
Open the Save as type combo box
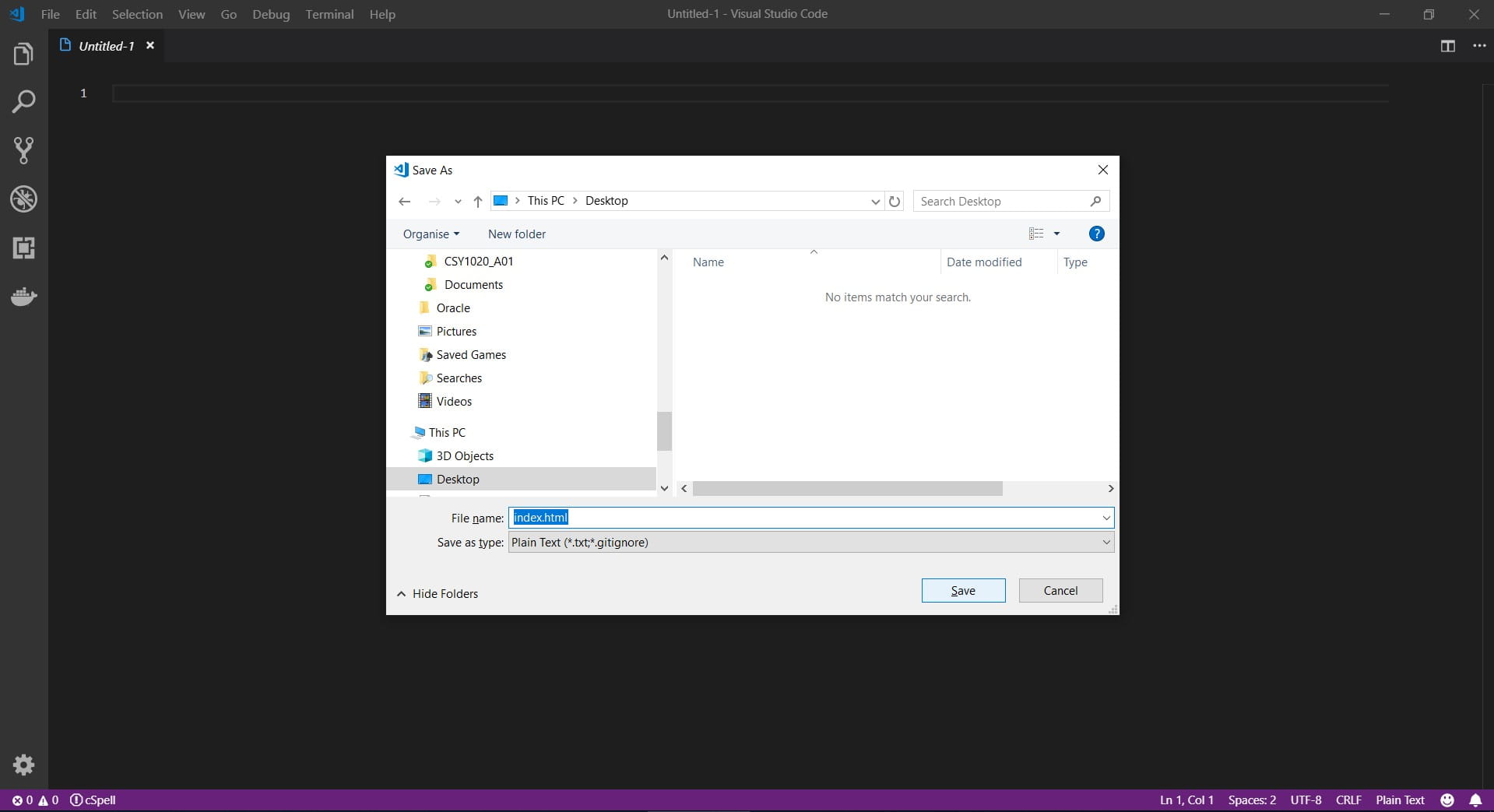(x=811, y=542)
